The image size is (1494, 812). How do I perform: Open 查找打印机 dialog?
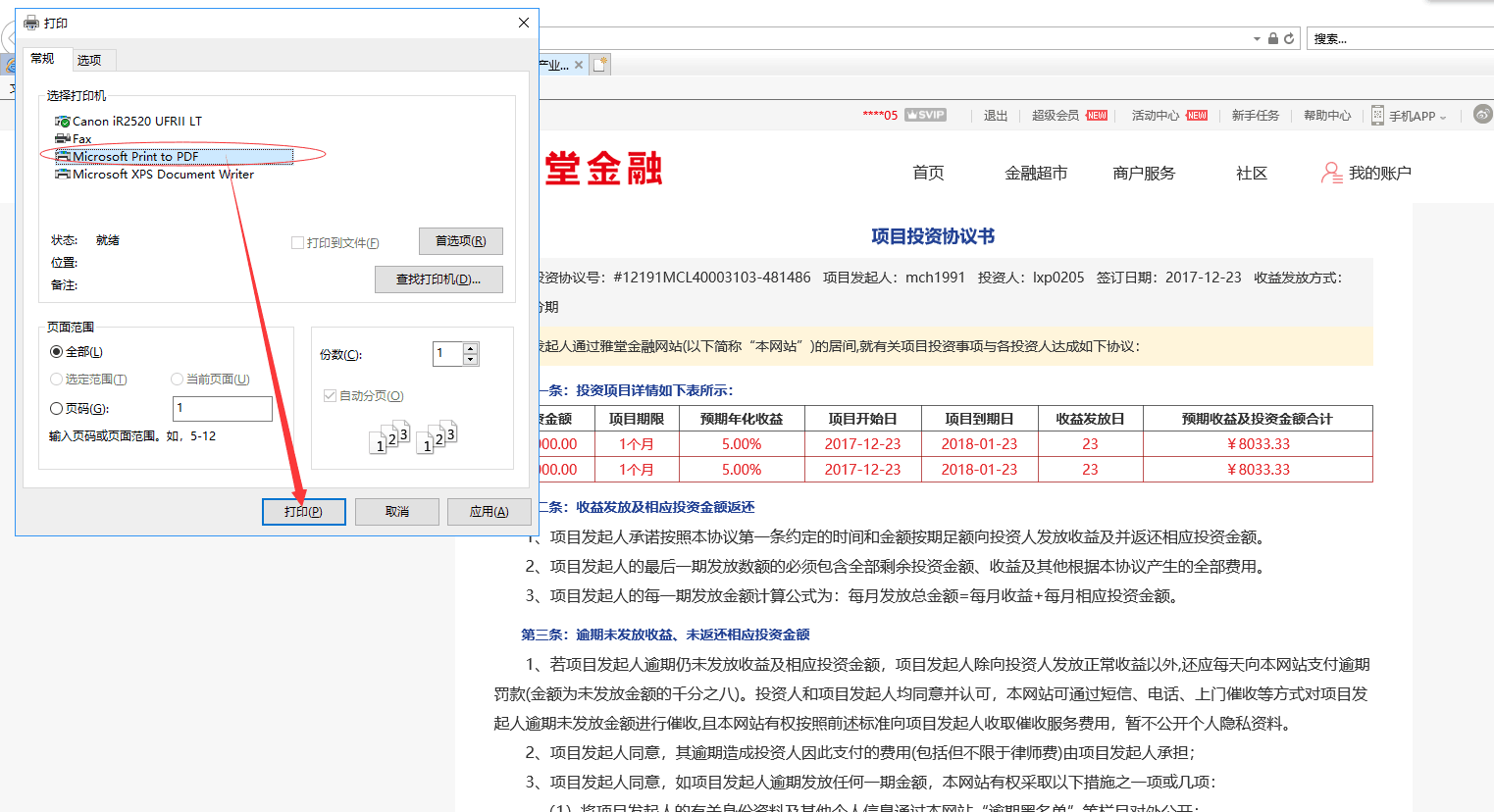pos(438,279)
